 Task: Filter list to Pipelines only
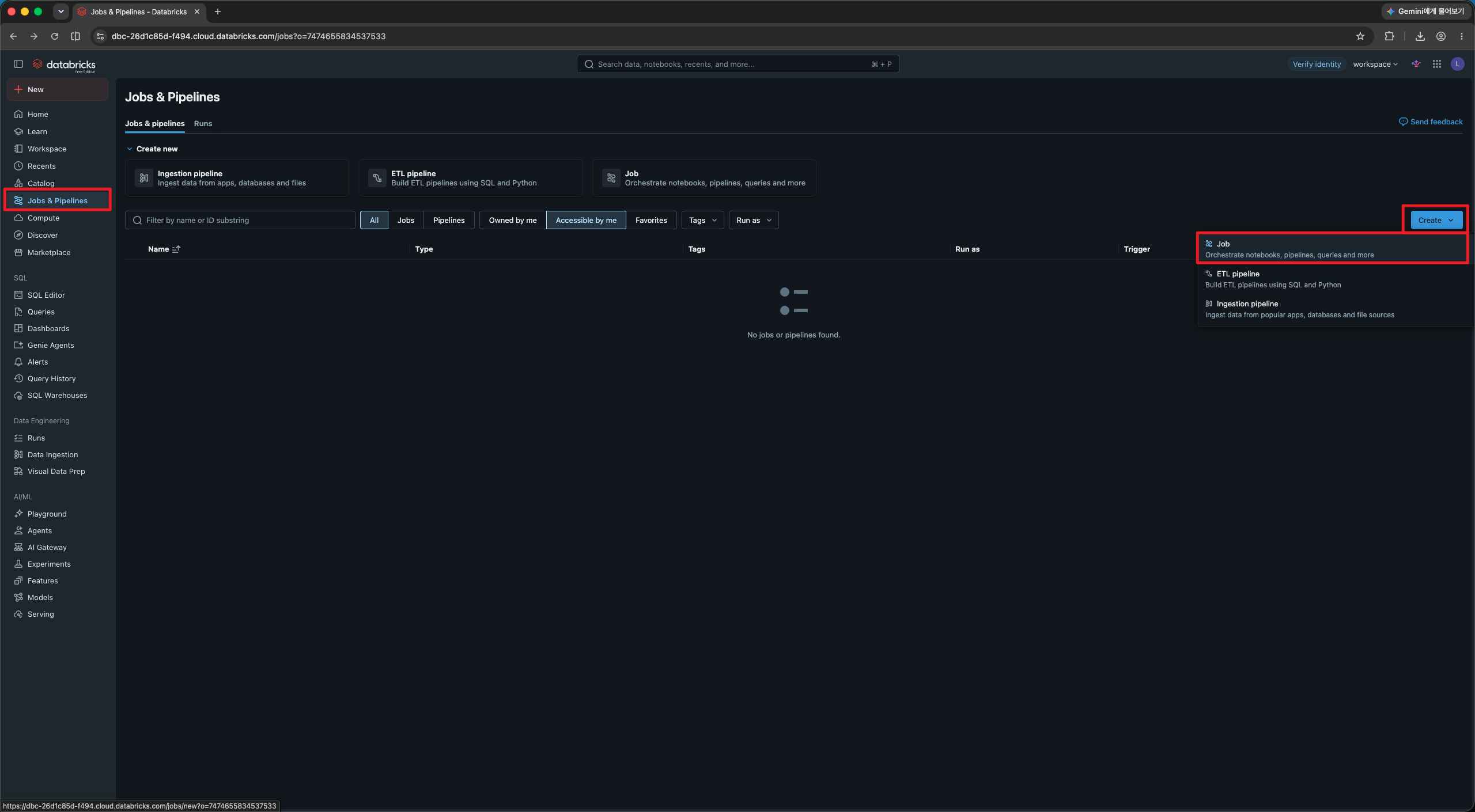click(449, 220)
